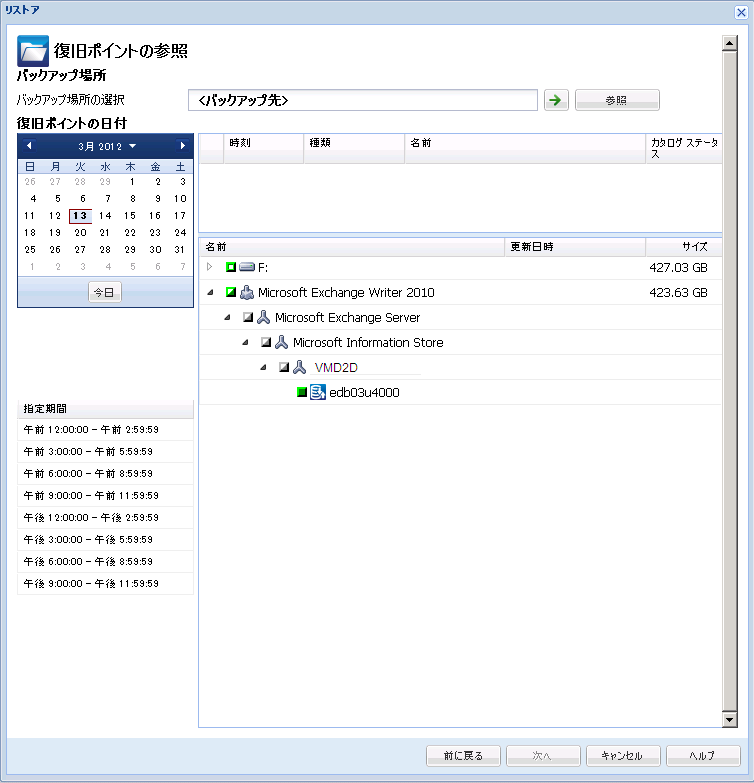The width and height of the screenshot is (754, 783).
Task: Select period 午前 3:00:00 - 午前 5:59:59
Action: (105, 451)
